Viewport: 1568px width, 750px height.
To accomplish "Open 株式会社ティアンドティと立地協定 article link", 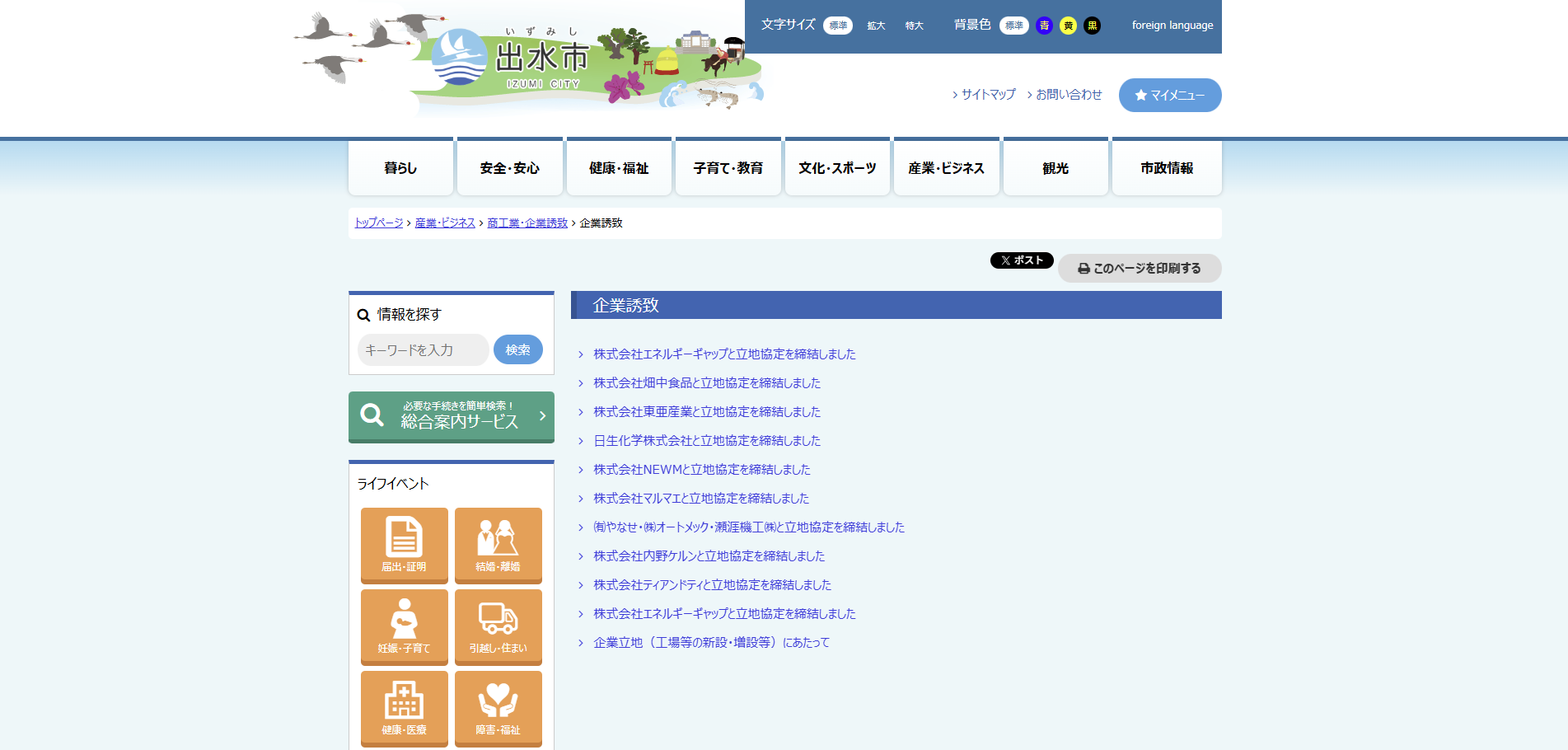I will point(713,585).
